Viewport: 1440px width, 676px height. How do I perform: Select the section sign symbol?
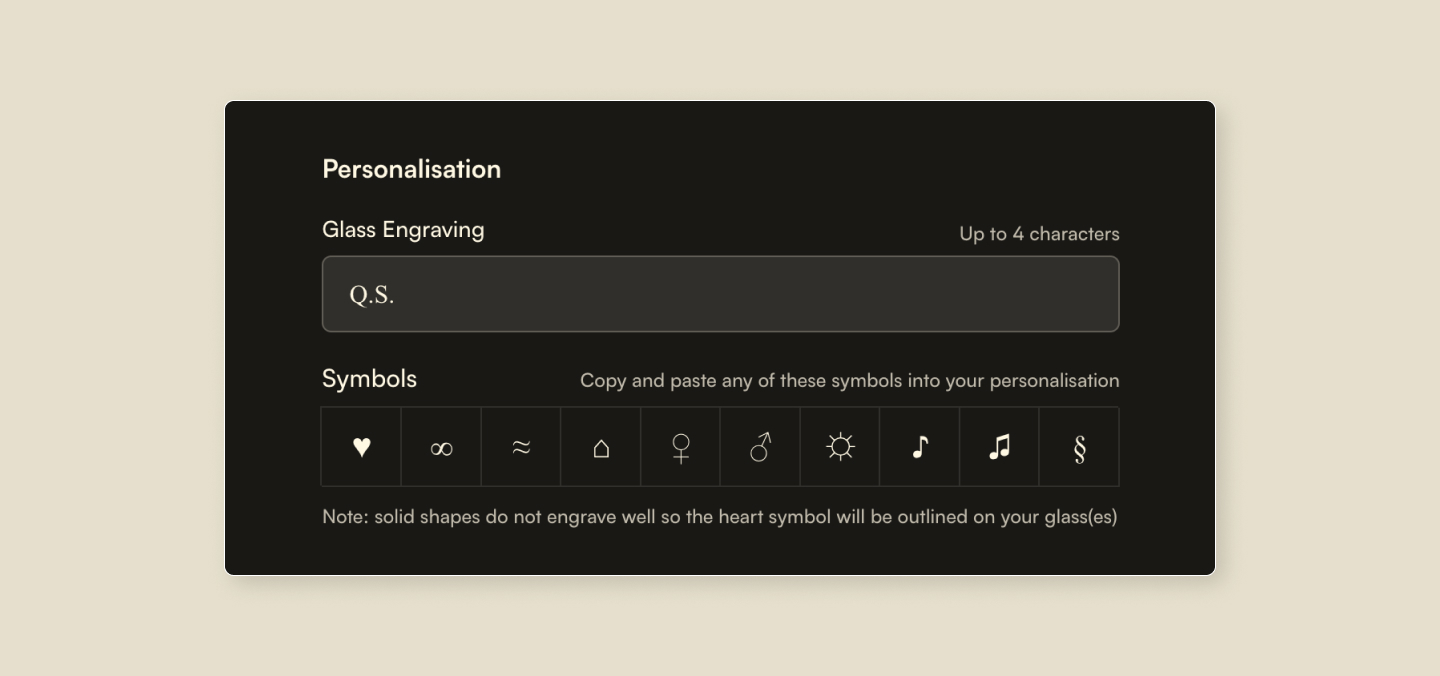(1079, 446)
